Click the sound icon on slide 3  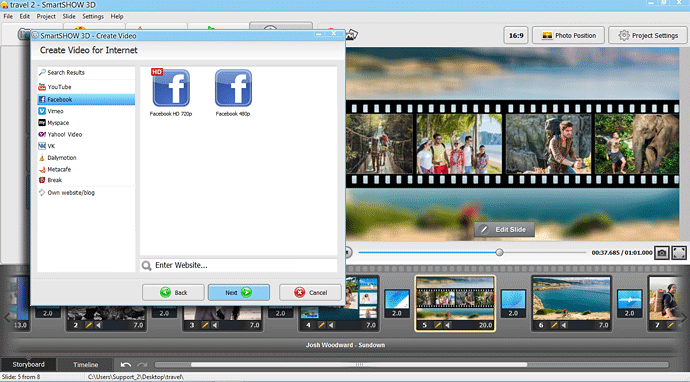[x=215, y=325]
